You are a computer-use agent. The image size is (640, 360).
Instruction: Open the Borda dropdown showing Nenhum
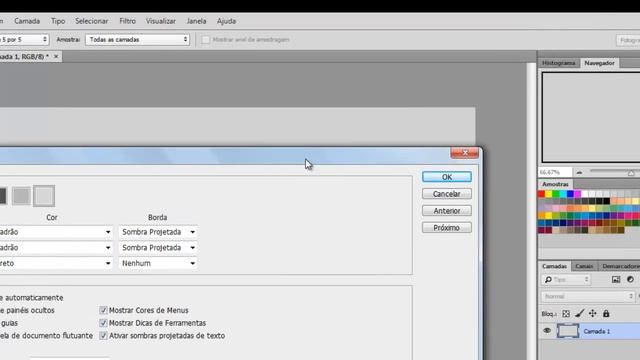point(158,263)
